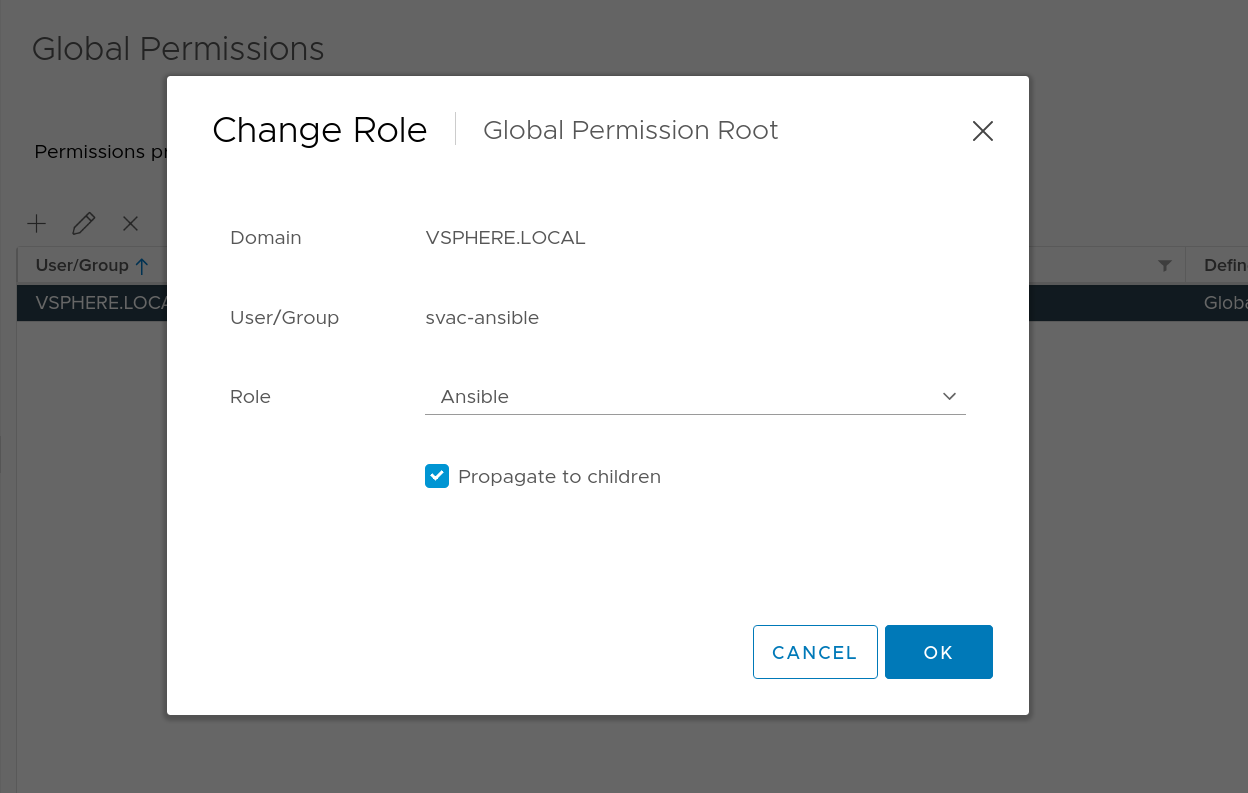Click the 'Global Permission Root' subtitle

(630, 131)
